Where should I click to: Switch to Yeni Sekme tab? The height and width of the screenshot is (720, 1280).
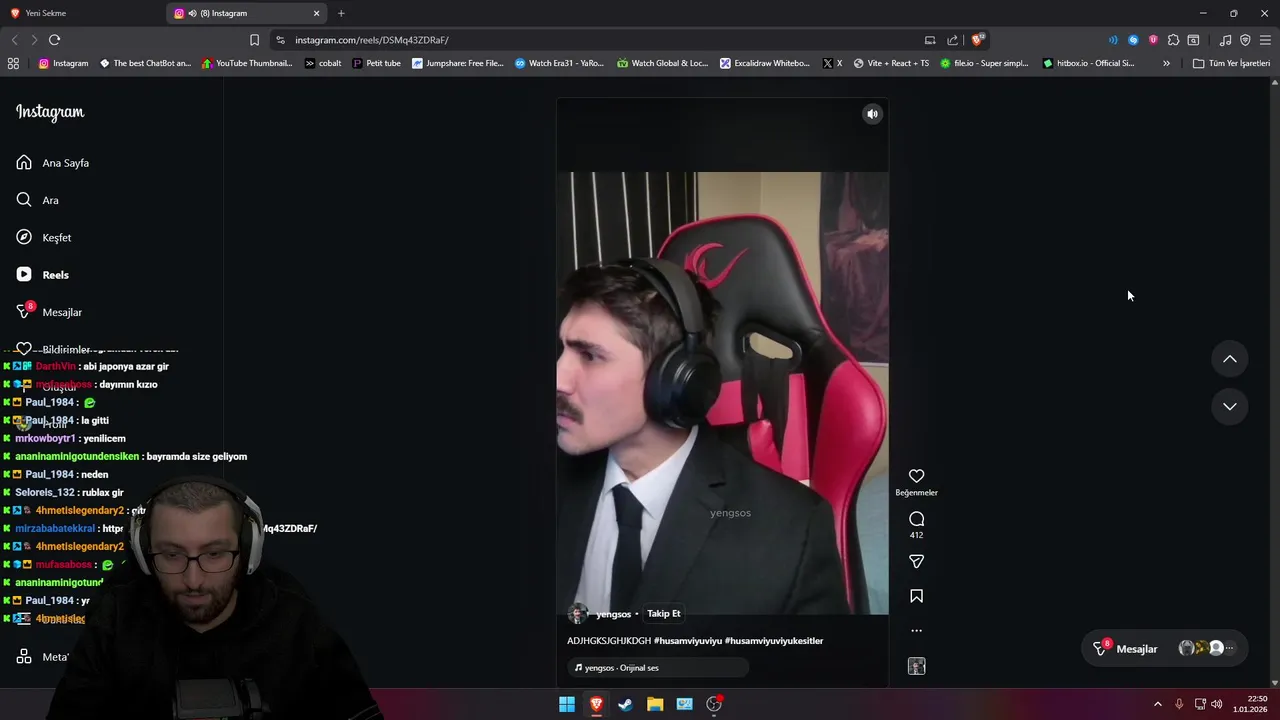click(80, 13)
